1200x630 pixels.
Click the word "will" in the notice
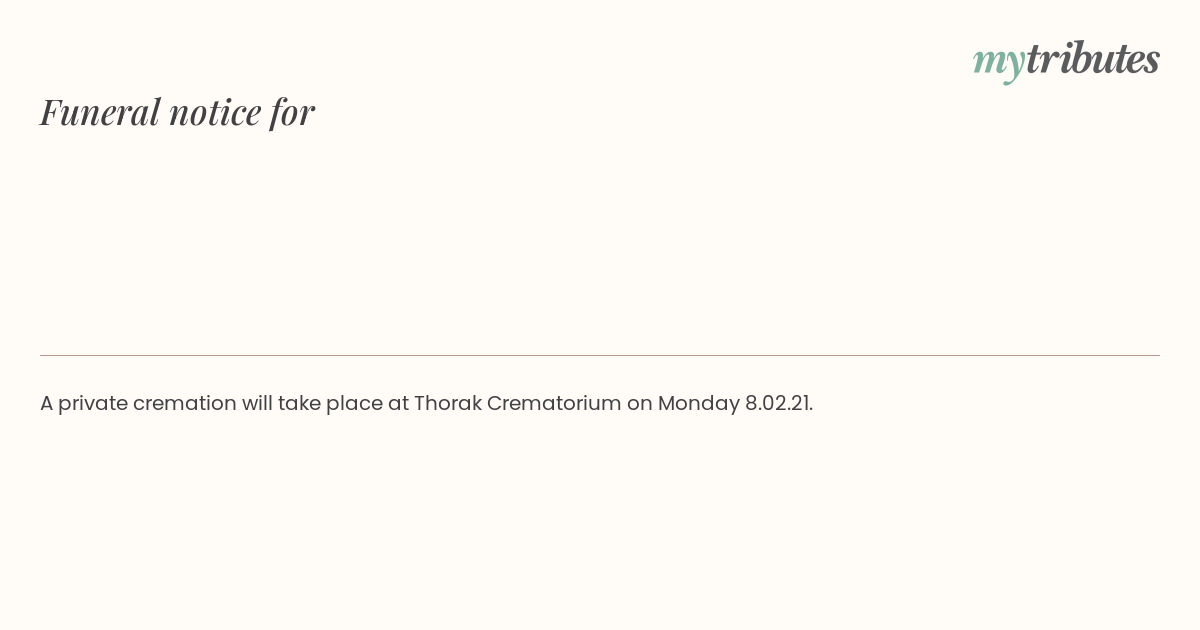point(257,403)
